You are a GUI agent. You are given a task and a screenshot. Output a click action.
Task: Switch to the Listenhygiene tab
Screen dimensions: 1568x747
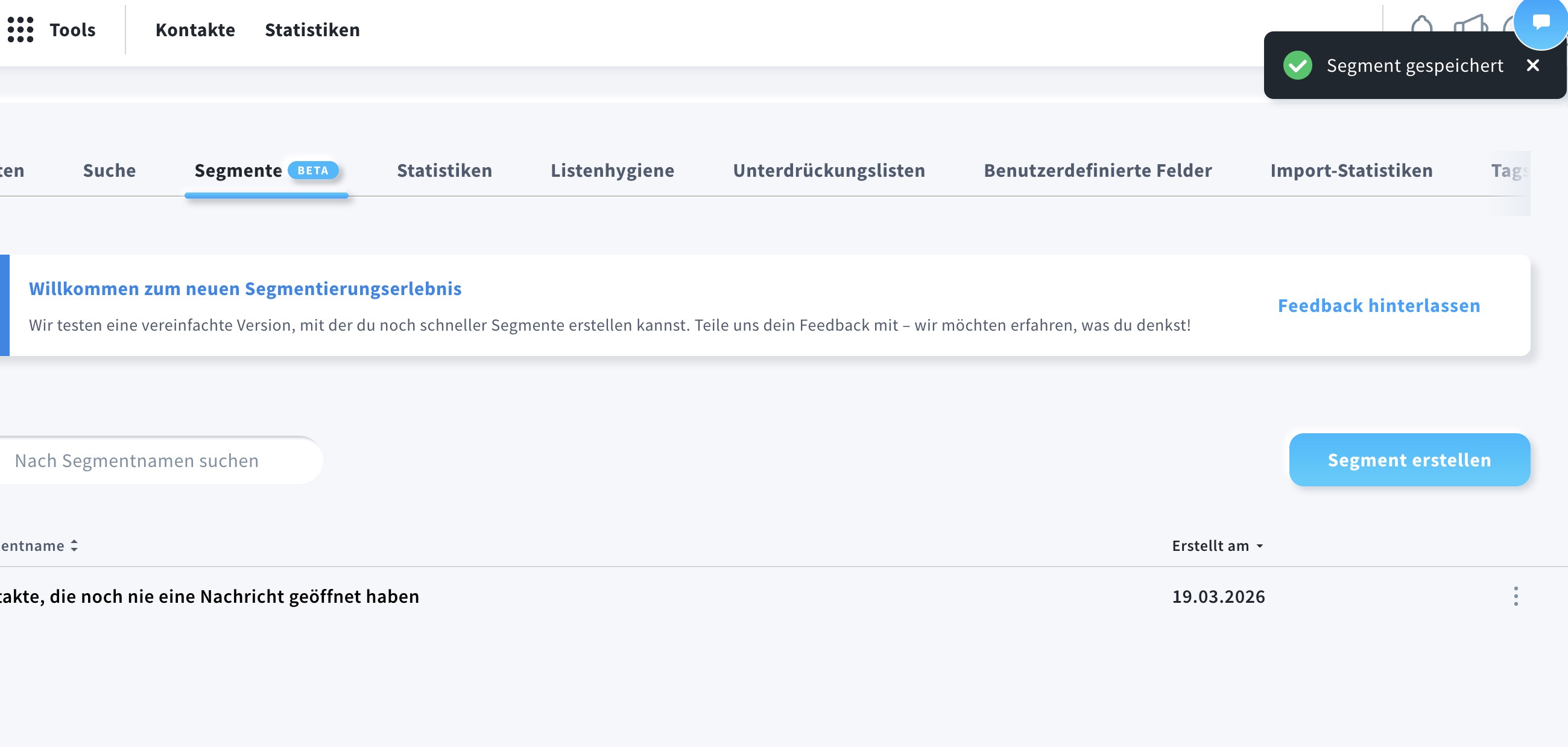[x=612, y=171]
